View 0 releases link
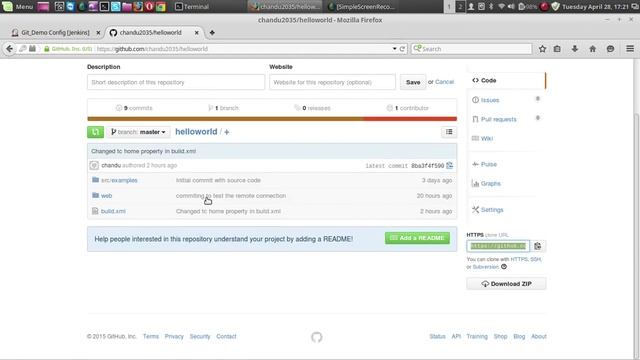 (x=312, y=108)
